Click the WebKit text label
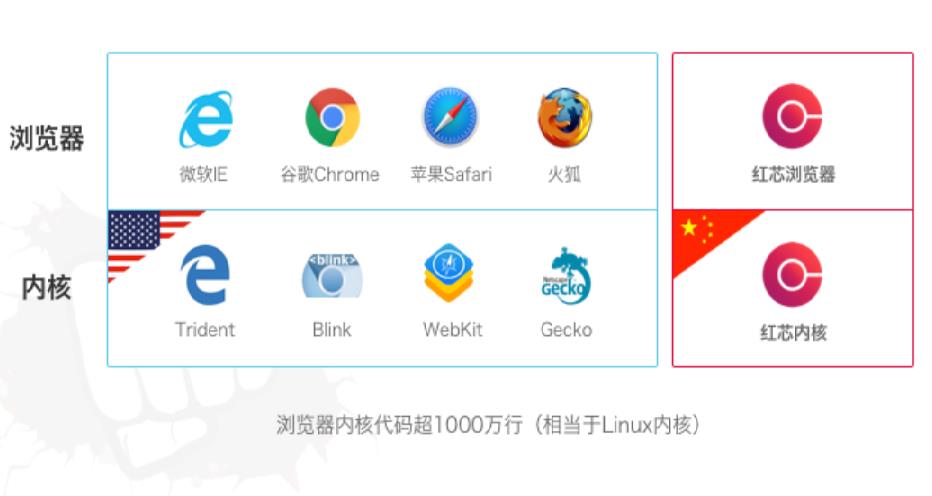The image size is (932, 496). tap(453, 329)
